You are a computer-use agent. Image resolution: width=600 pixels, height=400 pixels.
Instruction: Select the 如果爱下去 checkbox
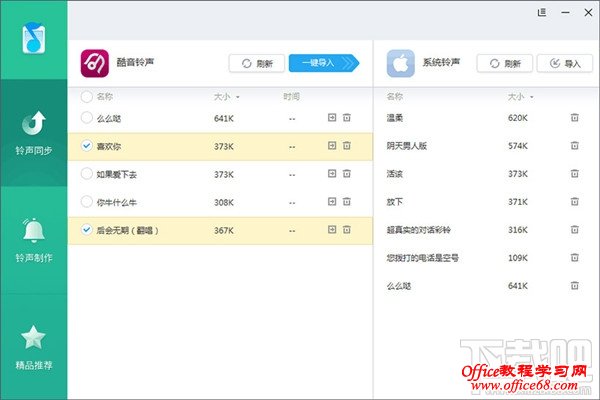pyautogui.click(x=86, y=174)
